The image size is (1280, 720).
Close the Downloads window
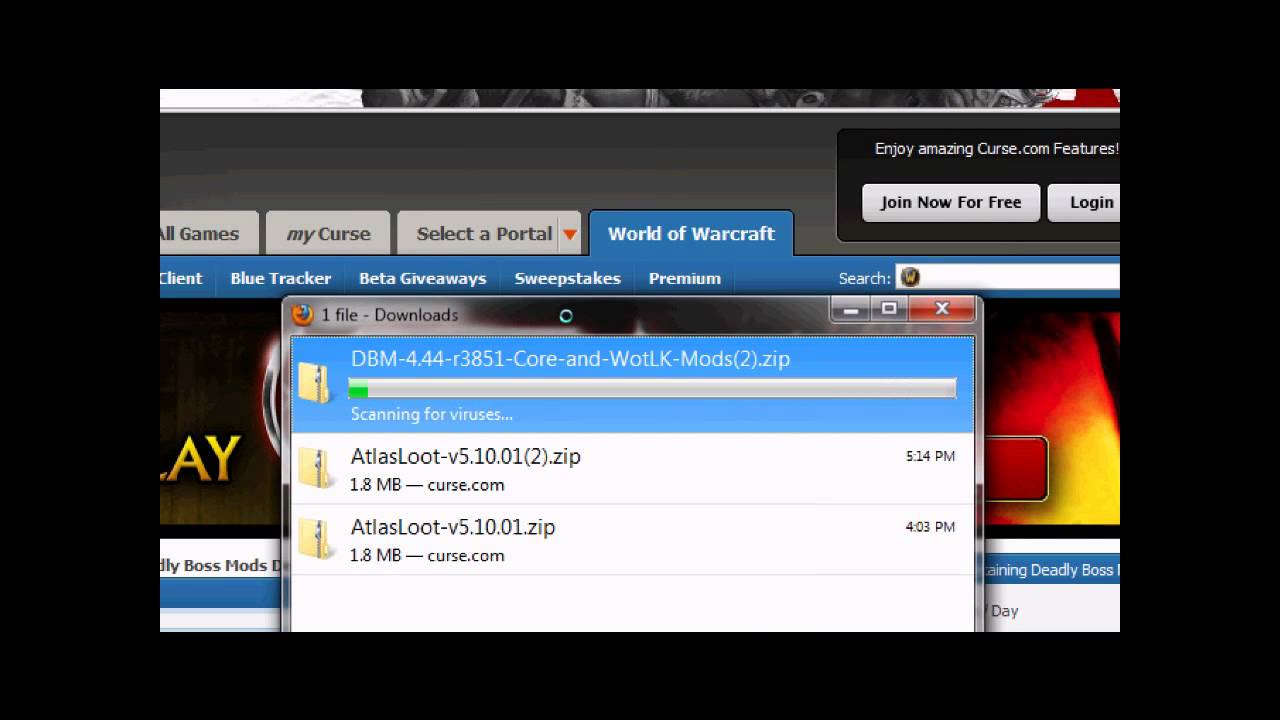pos(941,309)
